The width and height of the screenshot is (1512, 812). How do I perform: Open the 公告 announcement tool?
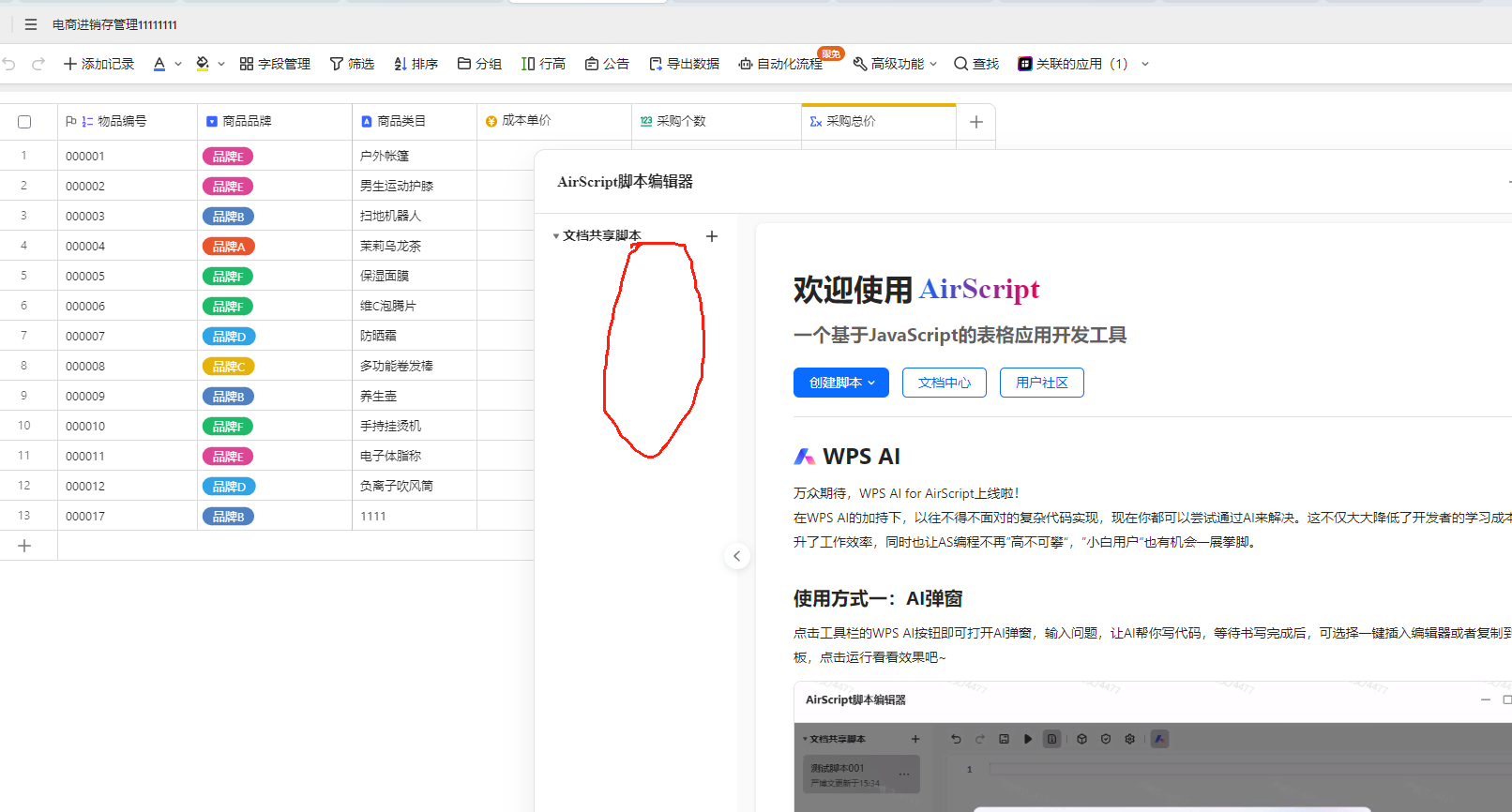pos(607,64)
